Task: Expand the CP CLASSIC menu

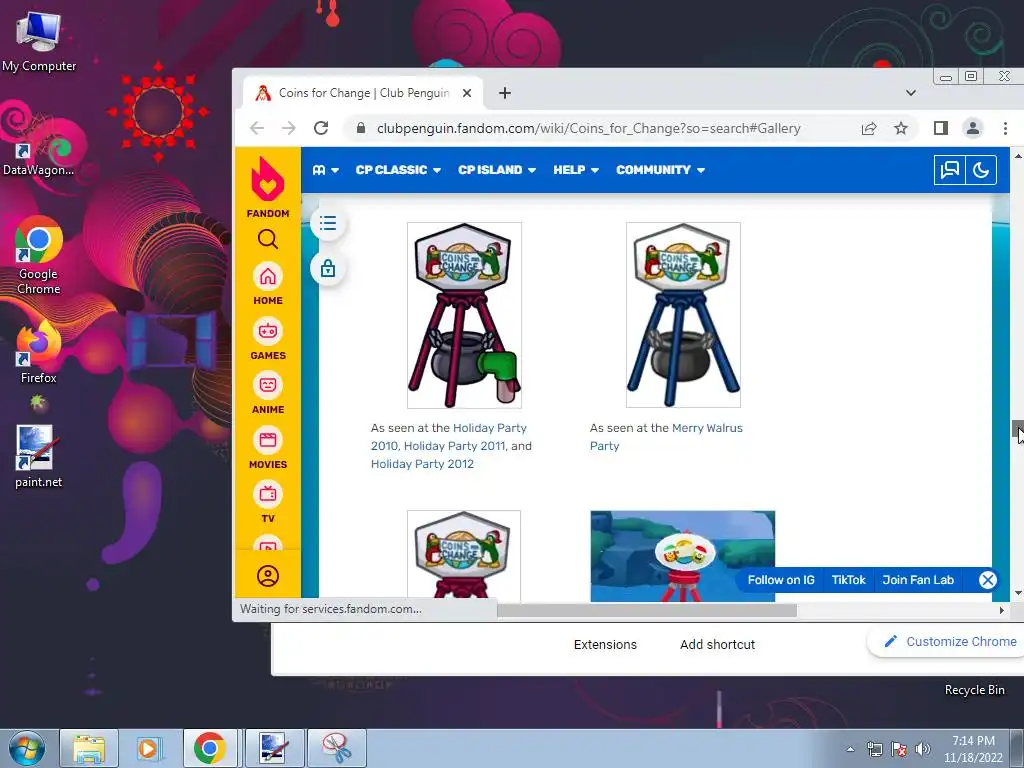Action: tap(398, 170)
